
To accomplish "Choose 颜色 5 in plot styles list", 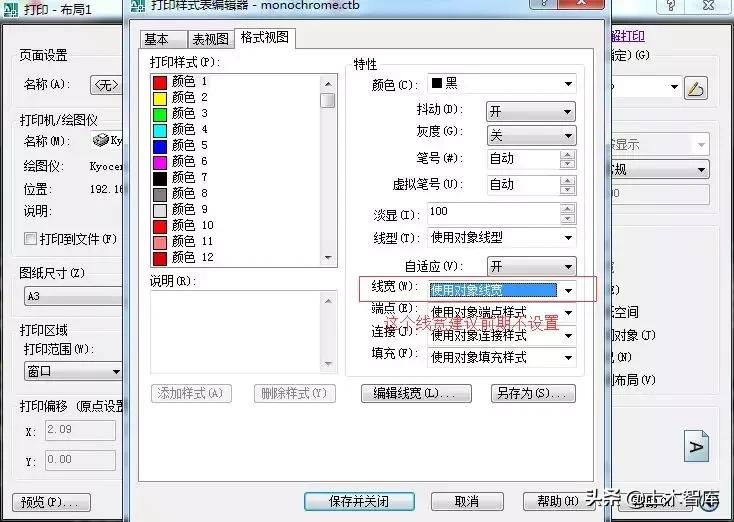I will coord(180,146).
